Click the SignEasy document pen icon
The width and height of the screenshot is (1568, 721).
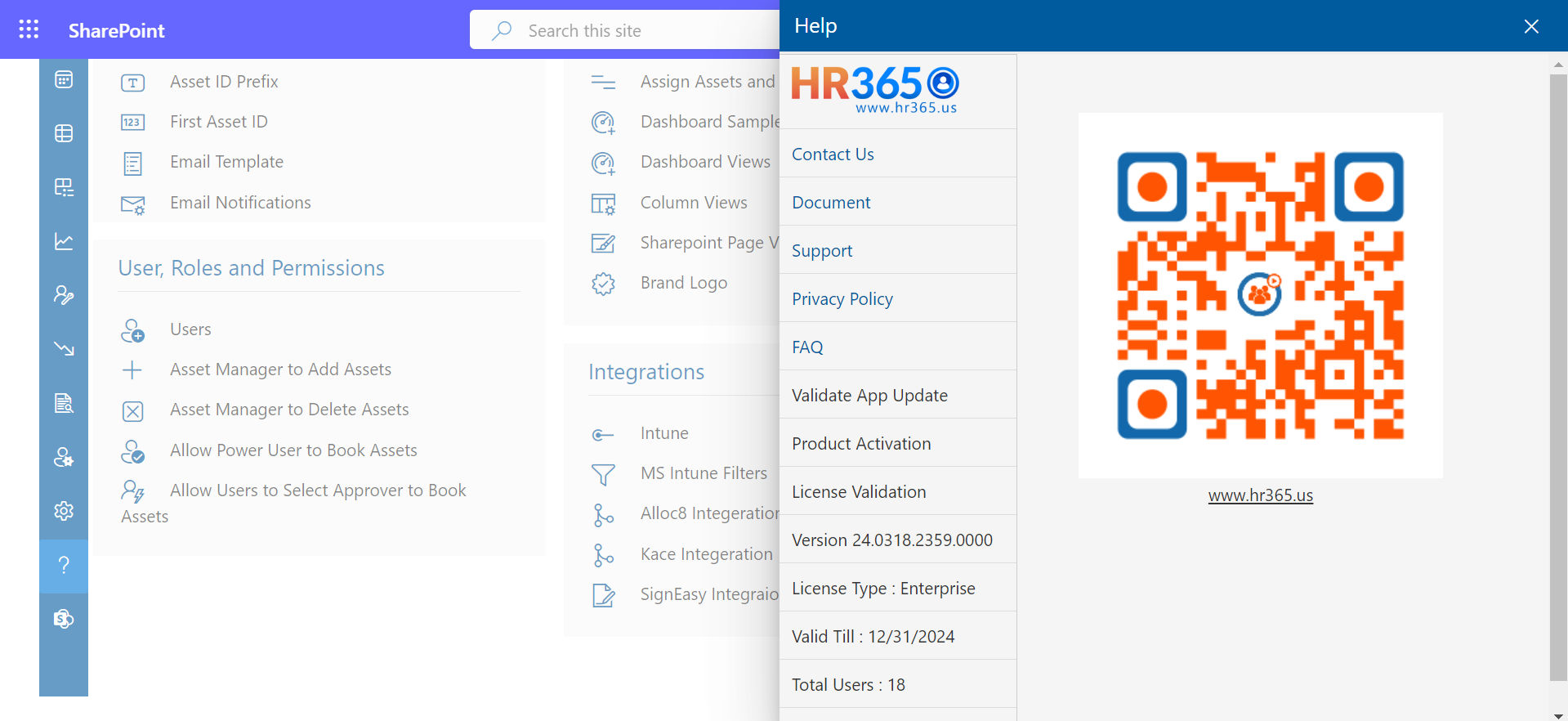pos(603,596)
